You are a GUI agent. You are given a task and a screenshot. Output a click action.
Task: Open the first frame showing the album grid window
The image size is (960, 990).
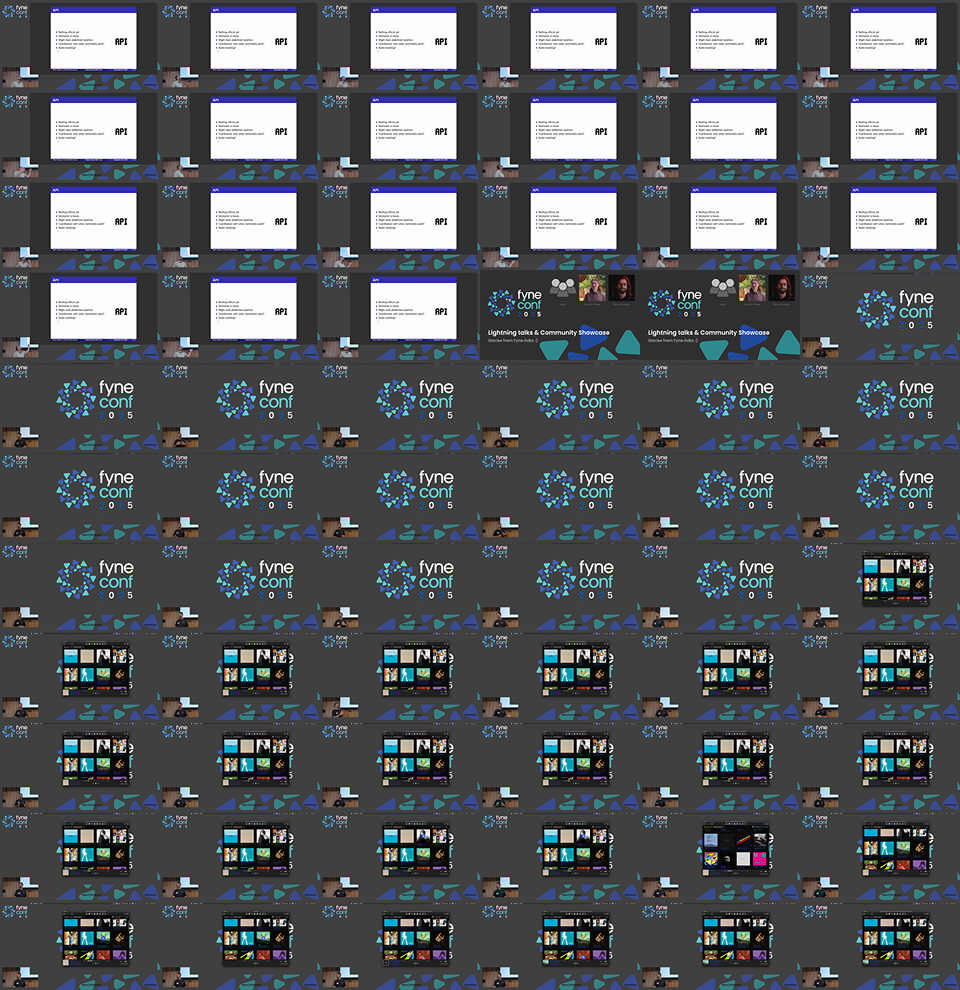pyautogui.click(x=895, y=578)
